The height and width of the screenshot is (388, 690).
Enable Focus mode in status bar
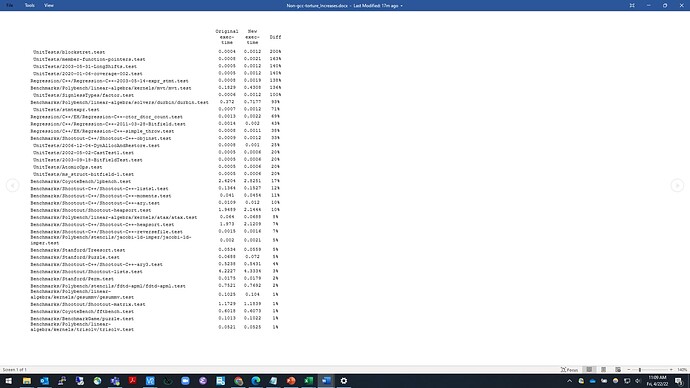(x=569, y=370)
